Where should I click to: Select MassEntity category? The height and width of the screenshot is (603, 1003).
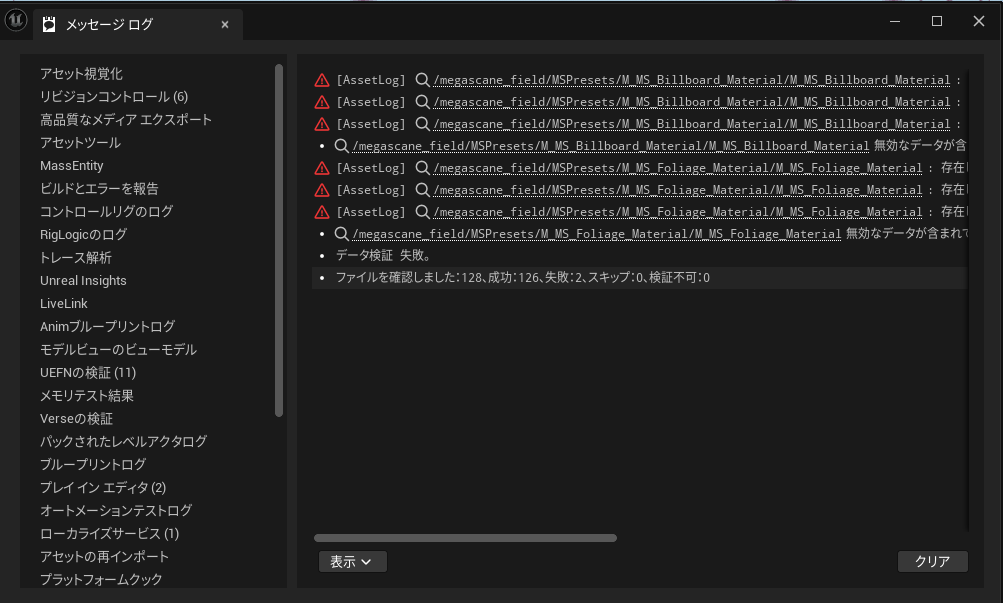click(x=72, y=166)
